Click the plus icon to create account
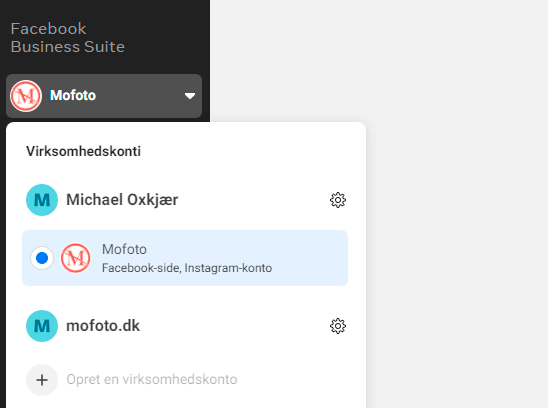 (x=42, y=380)
